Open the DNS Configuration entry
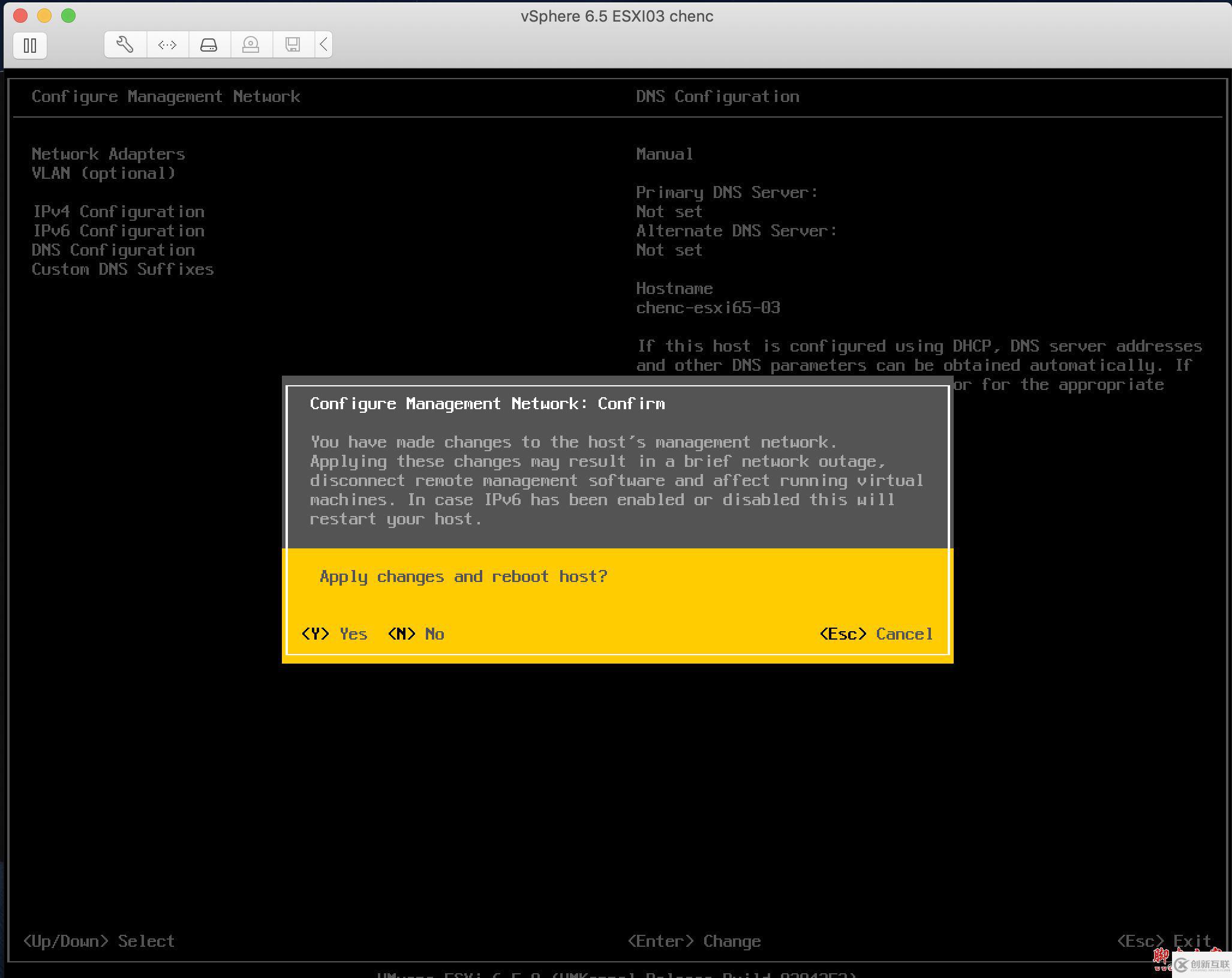Viewport: 1232px width, 978px height. tap(113, 250)
